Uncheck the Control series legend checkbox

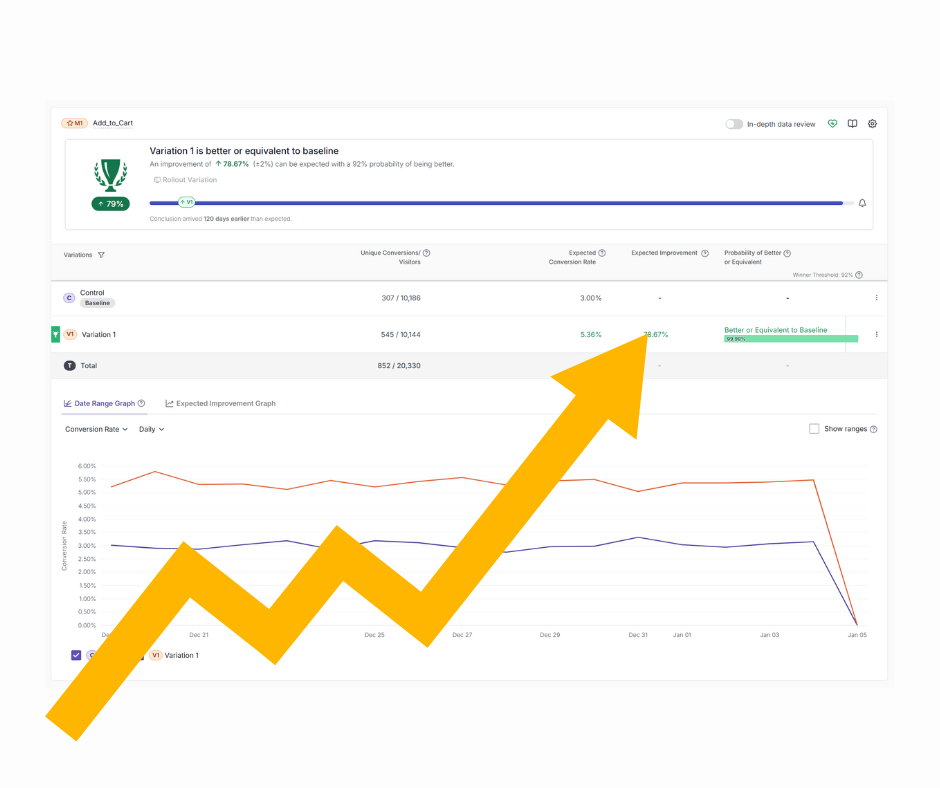click(76, 655)
